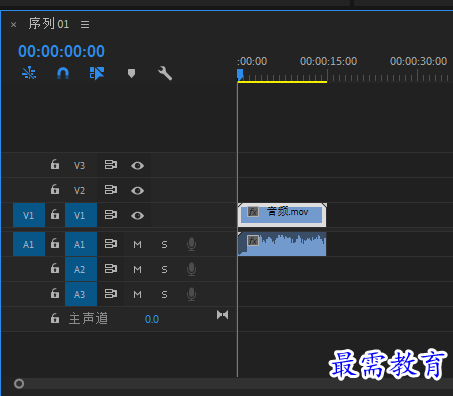Screen dimensions: 453x396
Task: Click fx badge on 音频.mov video clip
Action: (x=253, y=212)
